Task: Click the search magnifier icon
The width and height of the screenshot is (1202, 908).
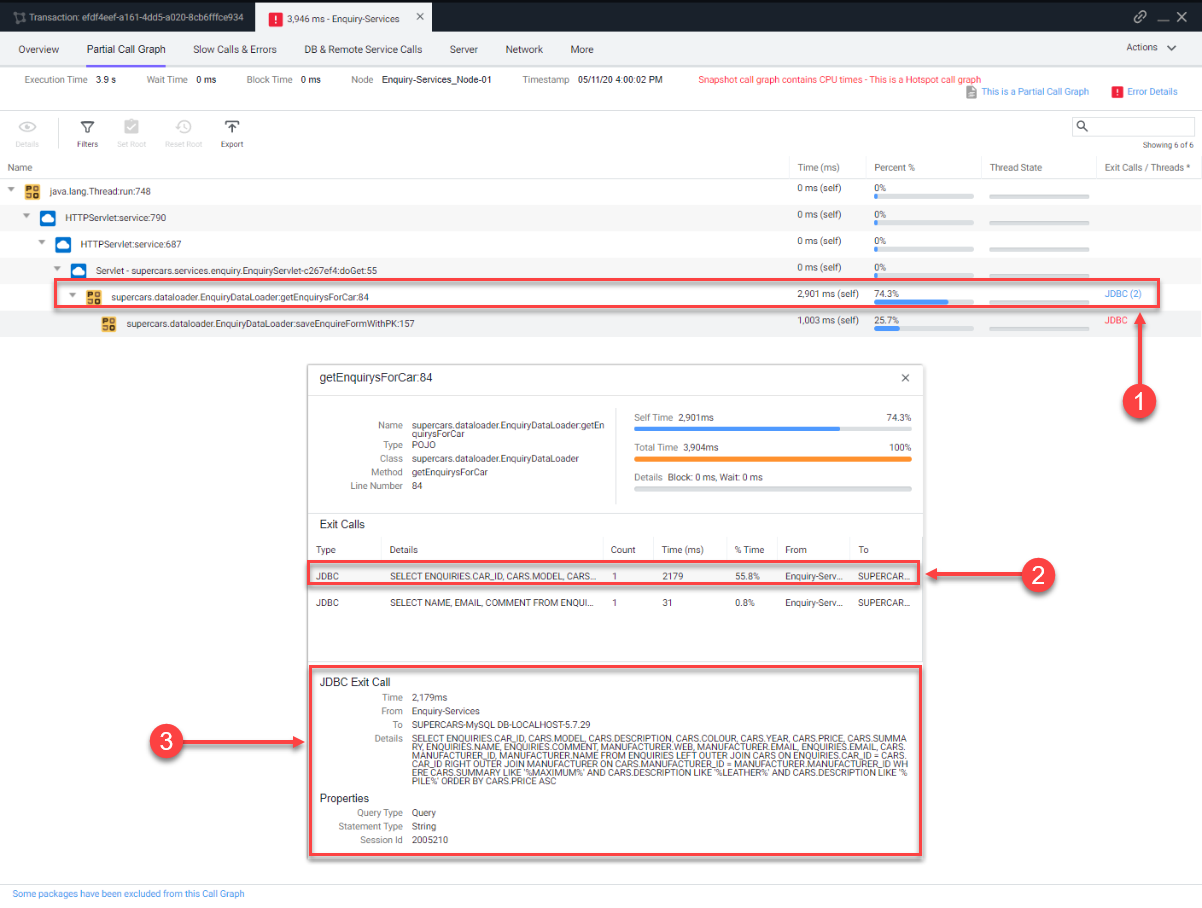Action: tap(1082, 126)
